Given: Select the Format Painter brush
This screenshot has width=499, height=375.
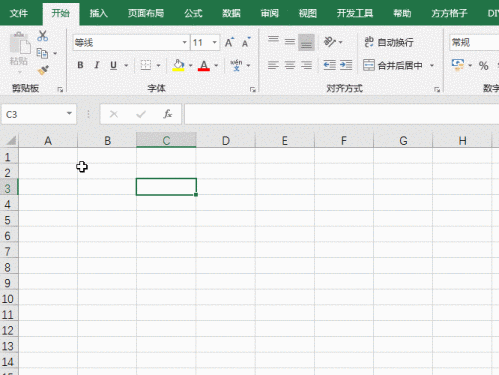Looking at the screenshot, I should [x=43, y=70].
